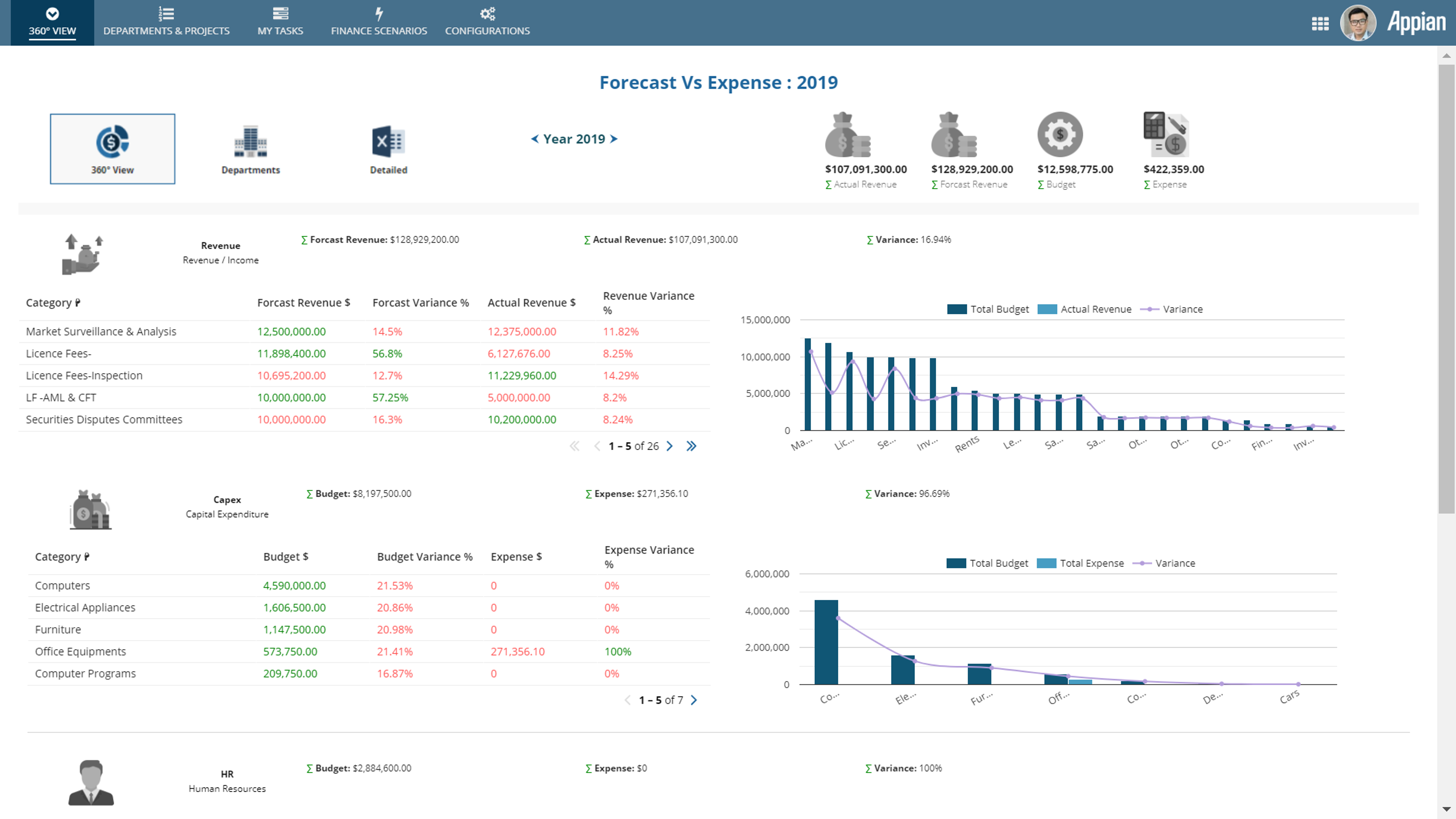Toggle Variance legend in Capex chart
Viewport: 1456px width, 819px height.
click(1164, 563)
